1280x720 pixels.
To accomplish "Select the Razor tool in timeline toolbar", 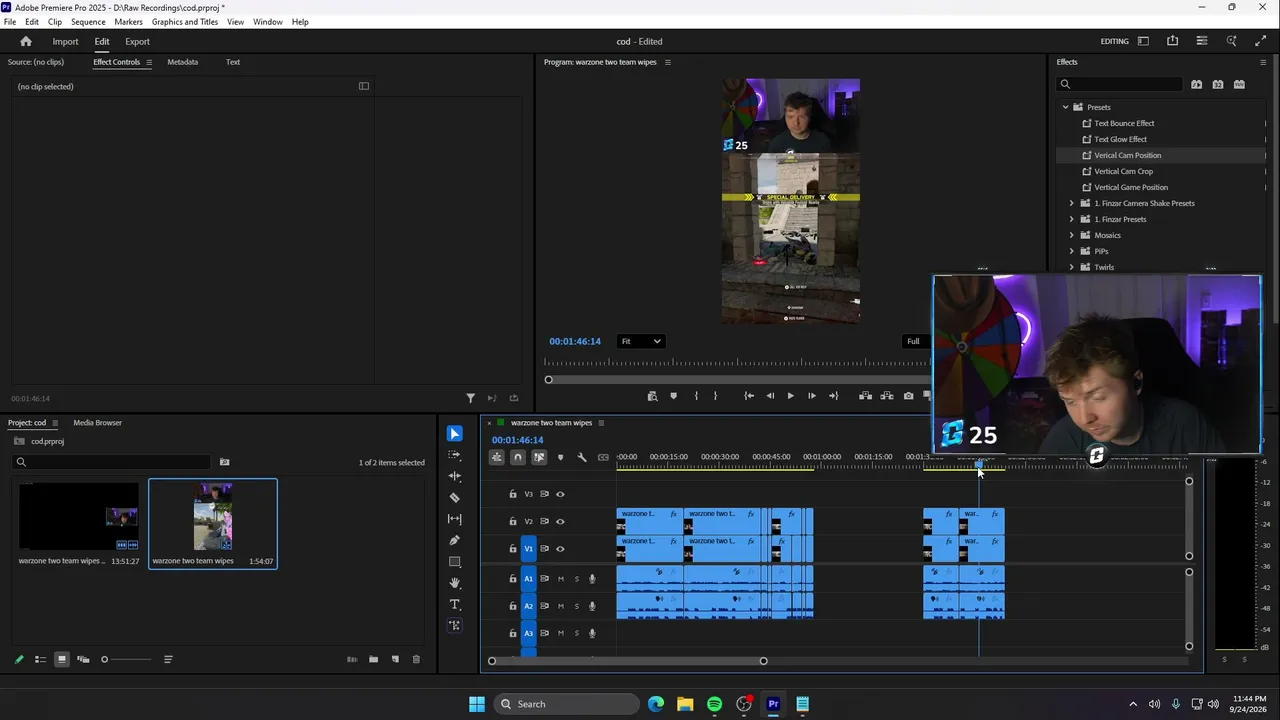I will click(x=455, y=497).
